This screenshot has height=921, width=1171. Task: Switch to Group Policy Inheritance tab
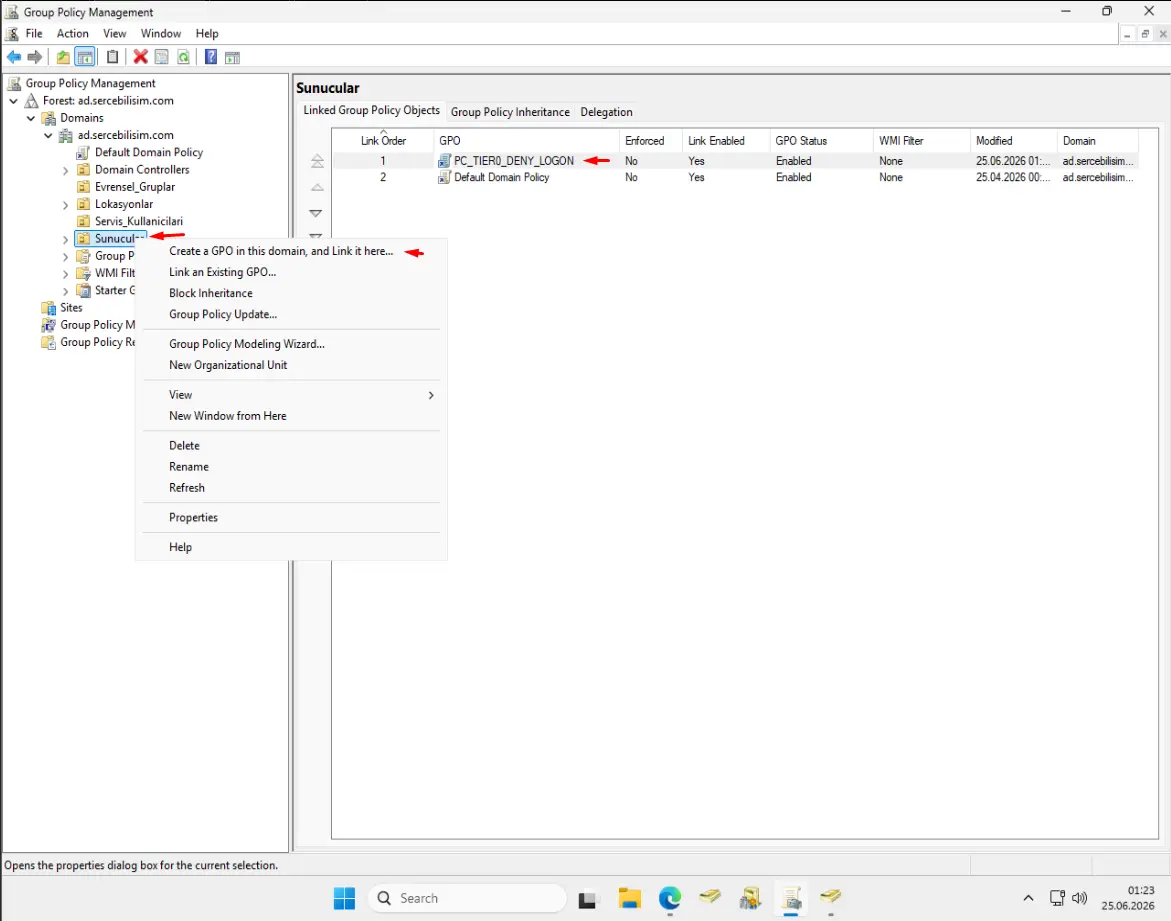(x=510, y=111)
